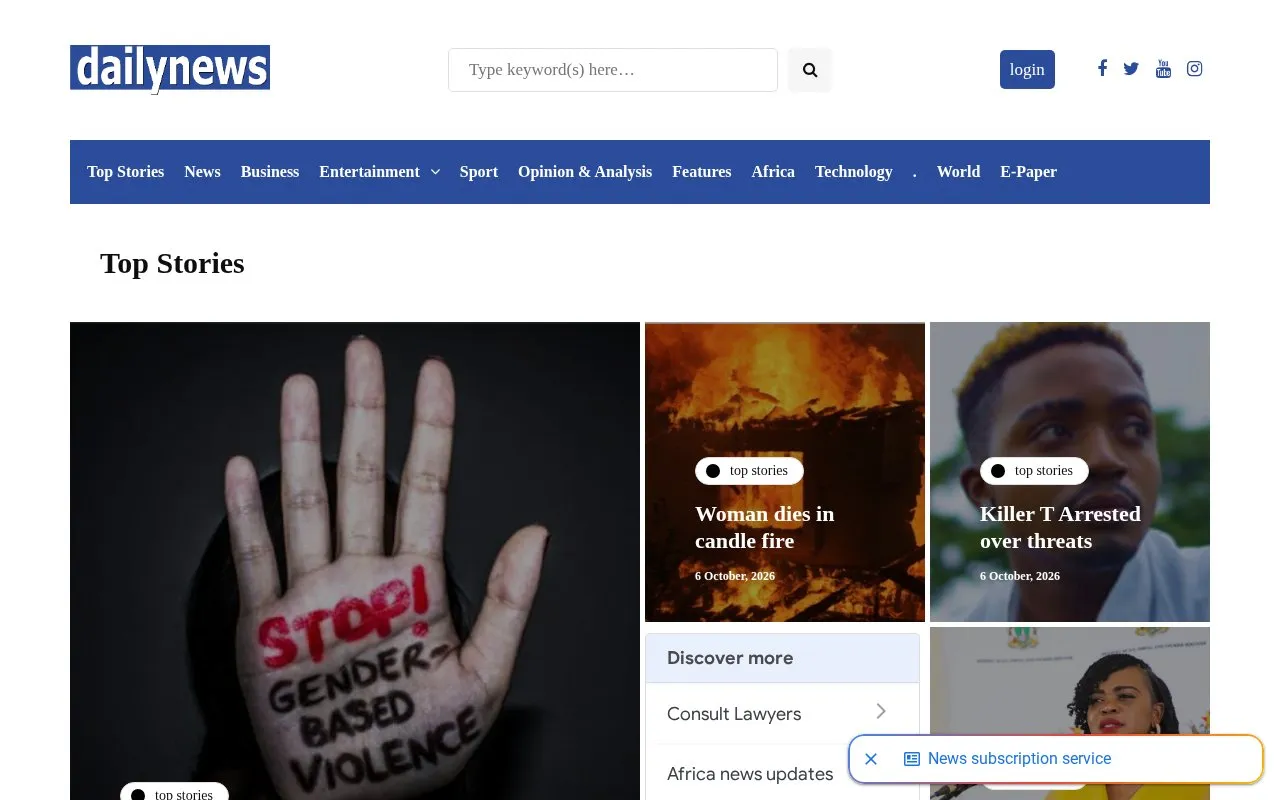1280x800 pixels.
Task: Select the Business menu item
Action: (270, 172)
